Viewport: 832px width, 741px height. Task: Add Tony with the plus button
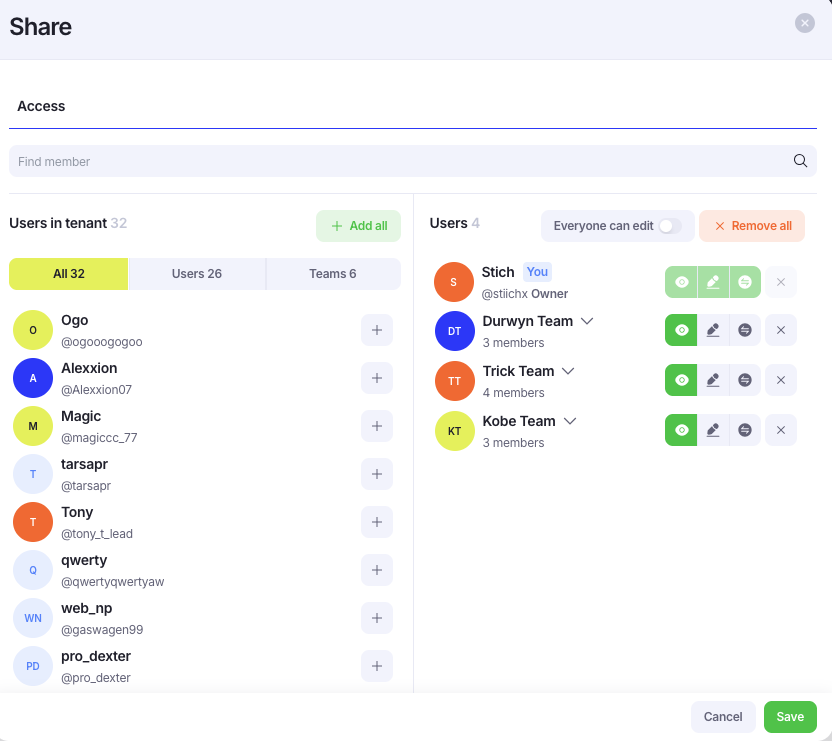click(x=377, y=522)
